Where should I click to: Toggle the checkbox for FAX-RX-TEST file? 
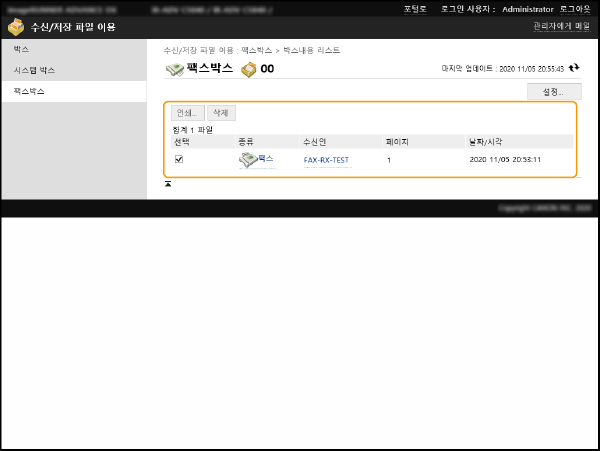(179, 159)
